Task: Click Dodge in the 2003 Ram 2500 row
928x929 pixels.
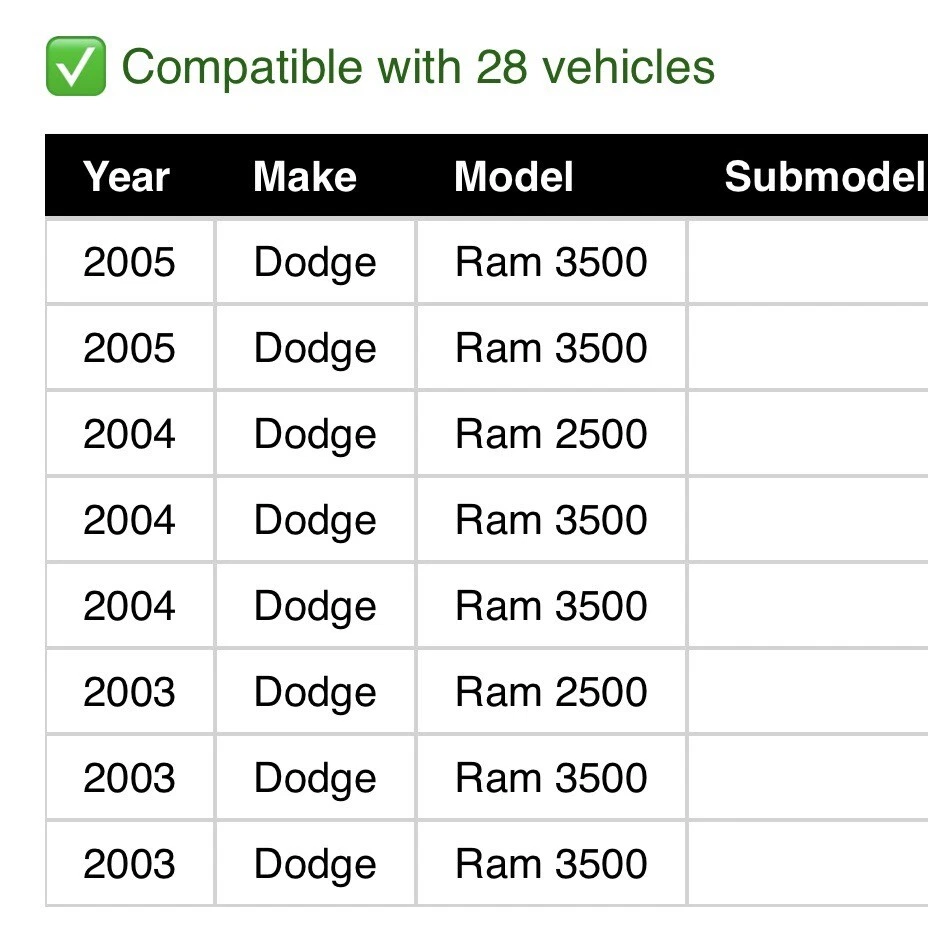Action: 315,692
